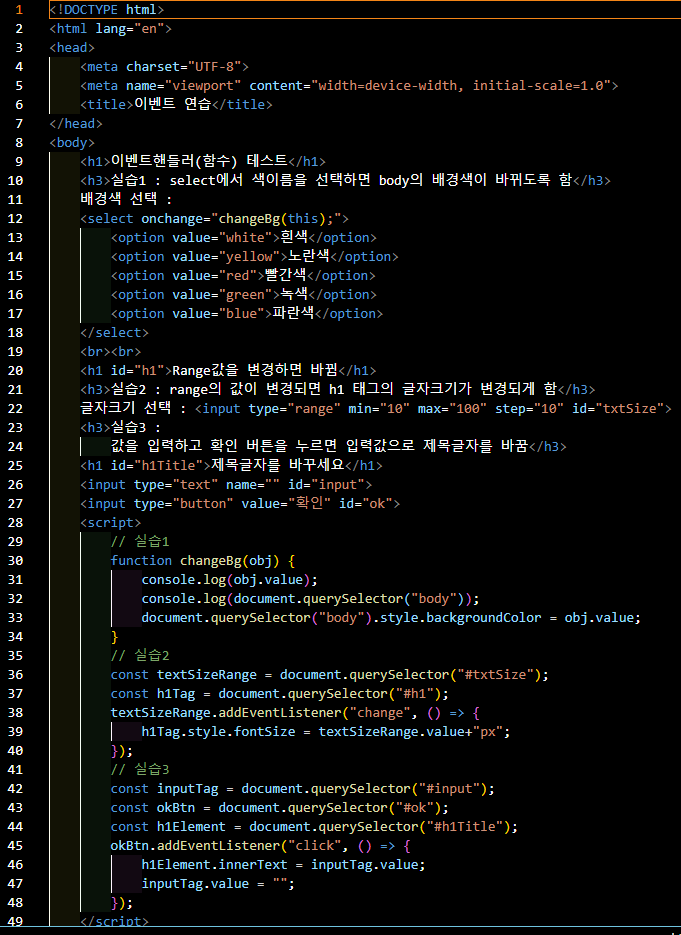This screenshot has width=681, height=935.
Task: Click heading text 이벤트핸들러(함수) 테스트
Action: tap(199, 161)
